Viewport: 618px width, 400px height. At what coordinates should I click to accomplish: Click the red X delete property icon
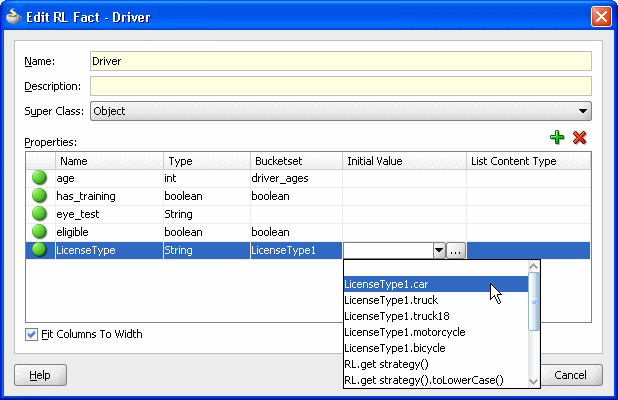pos(579,138)
